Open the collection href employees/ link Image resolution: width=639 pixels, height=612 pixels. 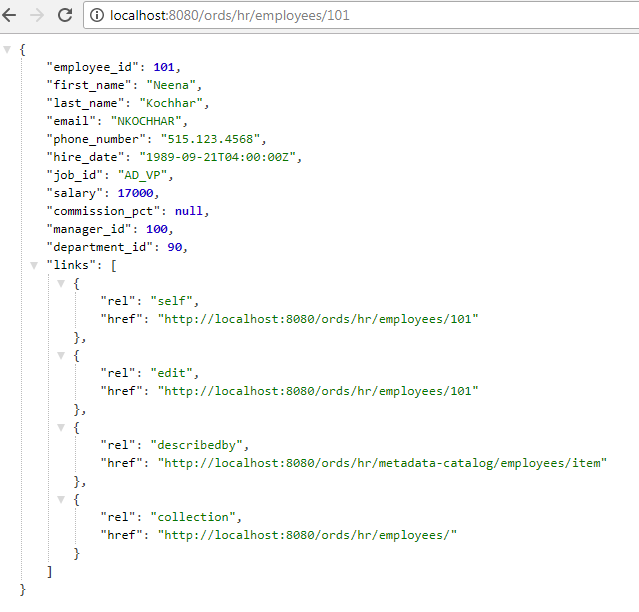click(x=307, y=535)
